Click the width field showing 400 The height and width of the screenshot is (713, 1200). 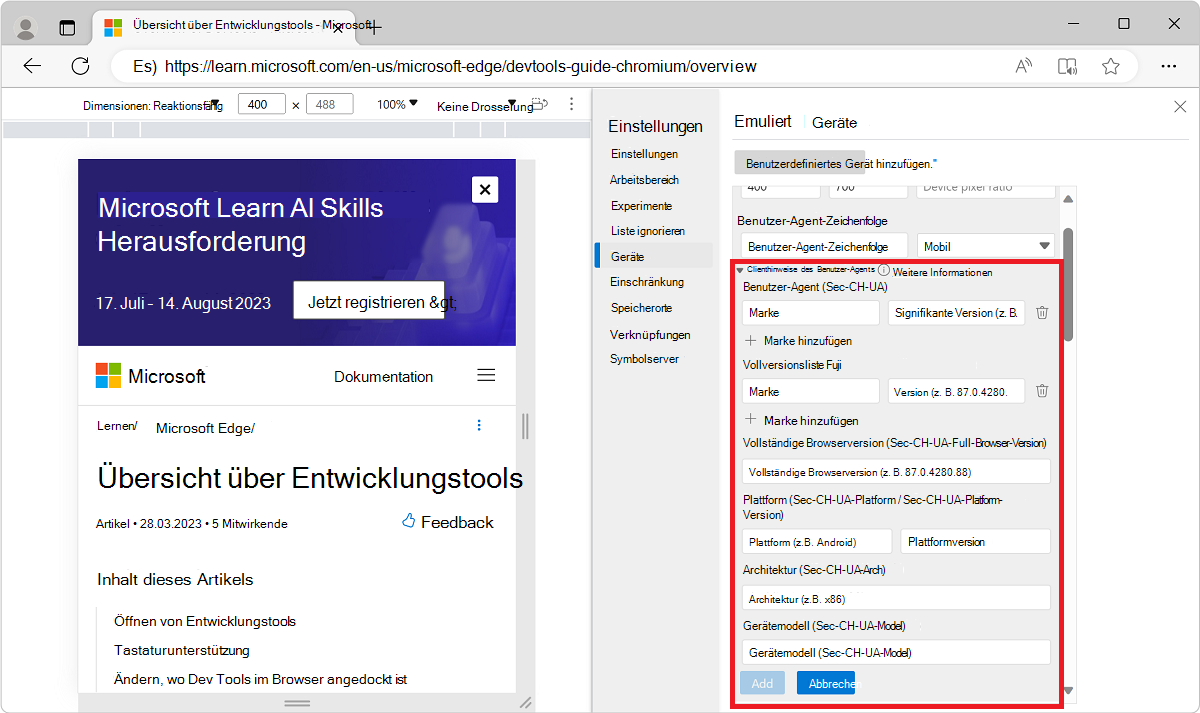tap(260, 103)
